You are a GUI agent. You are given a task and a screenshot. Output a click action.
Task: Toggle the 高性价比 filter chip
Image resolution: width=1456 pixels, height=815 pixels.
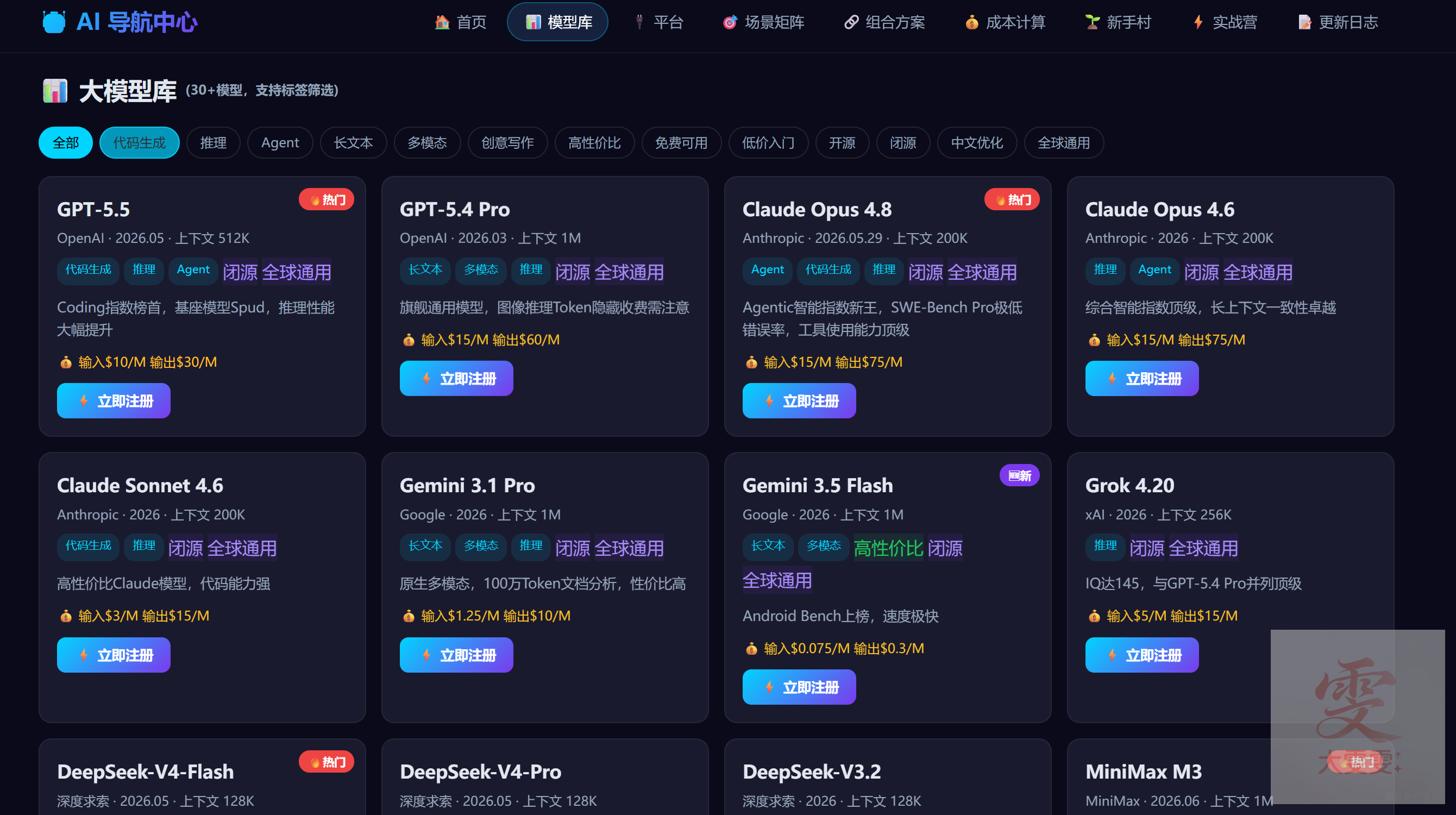[x=594, y=143]
